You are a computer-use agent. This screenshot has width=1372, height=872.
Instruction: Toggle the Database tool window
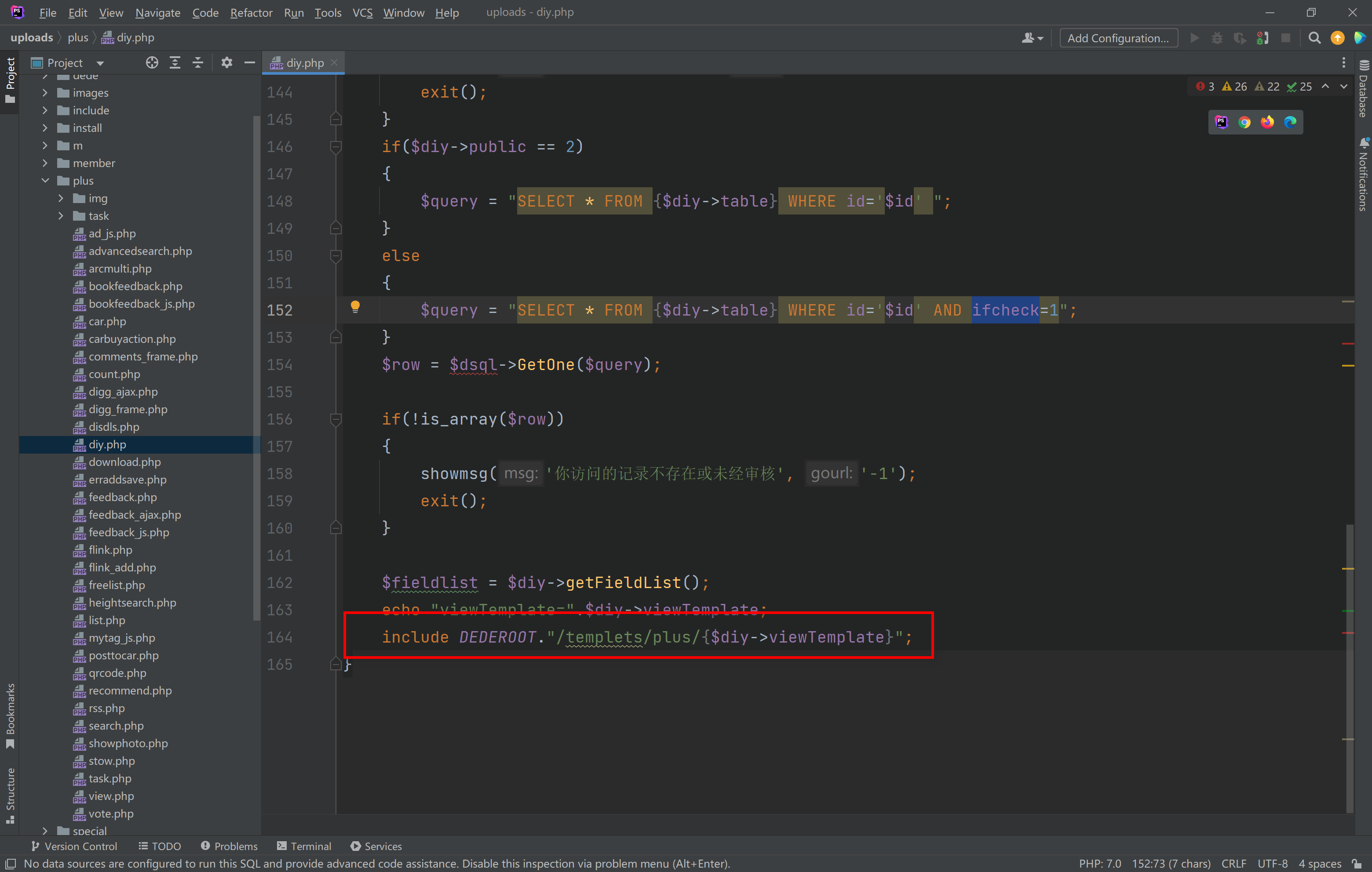1363,88
